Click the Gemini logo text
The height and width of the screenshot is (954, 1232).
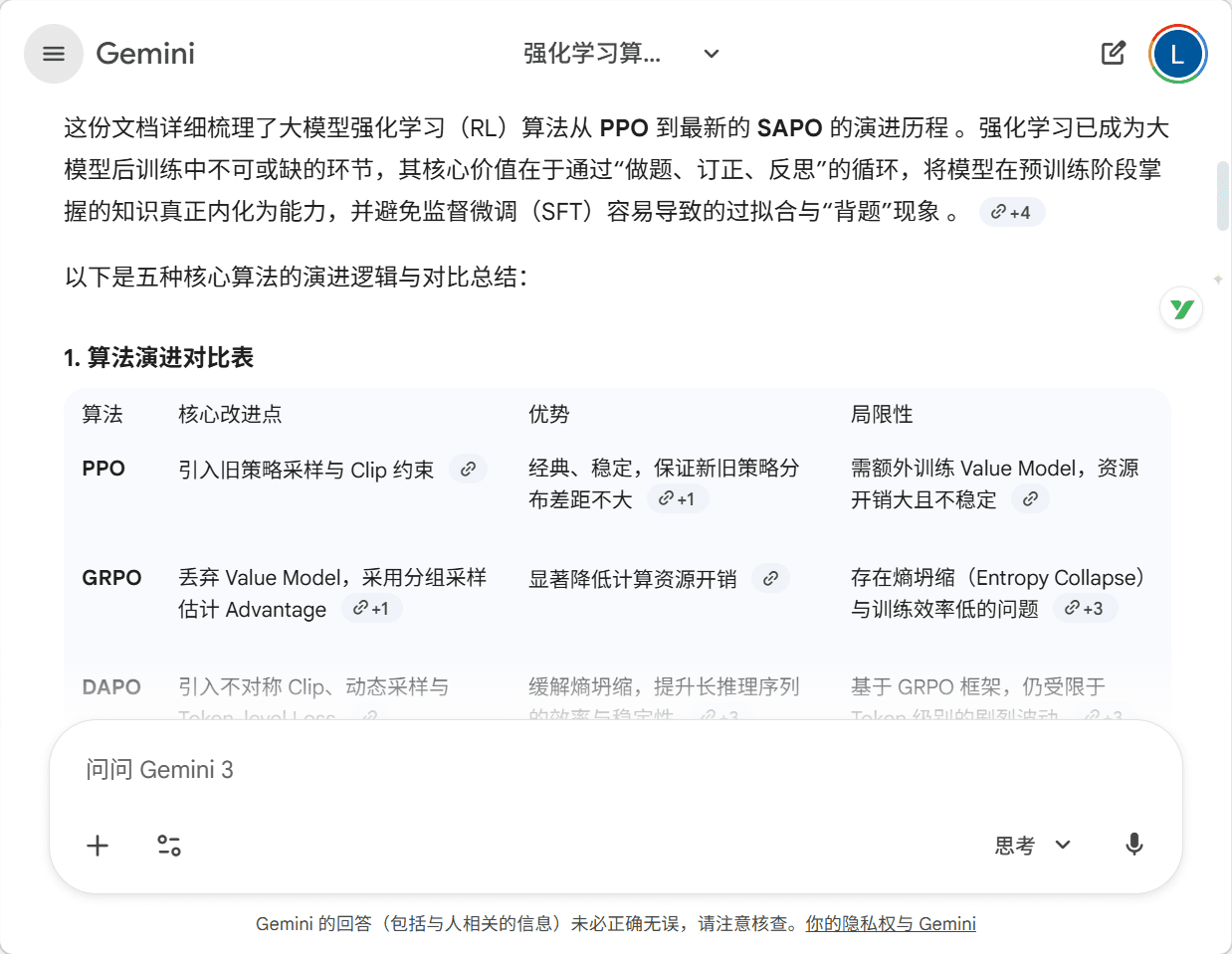click(145, 54)
